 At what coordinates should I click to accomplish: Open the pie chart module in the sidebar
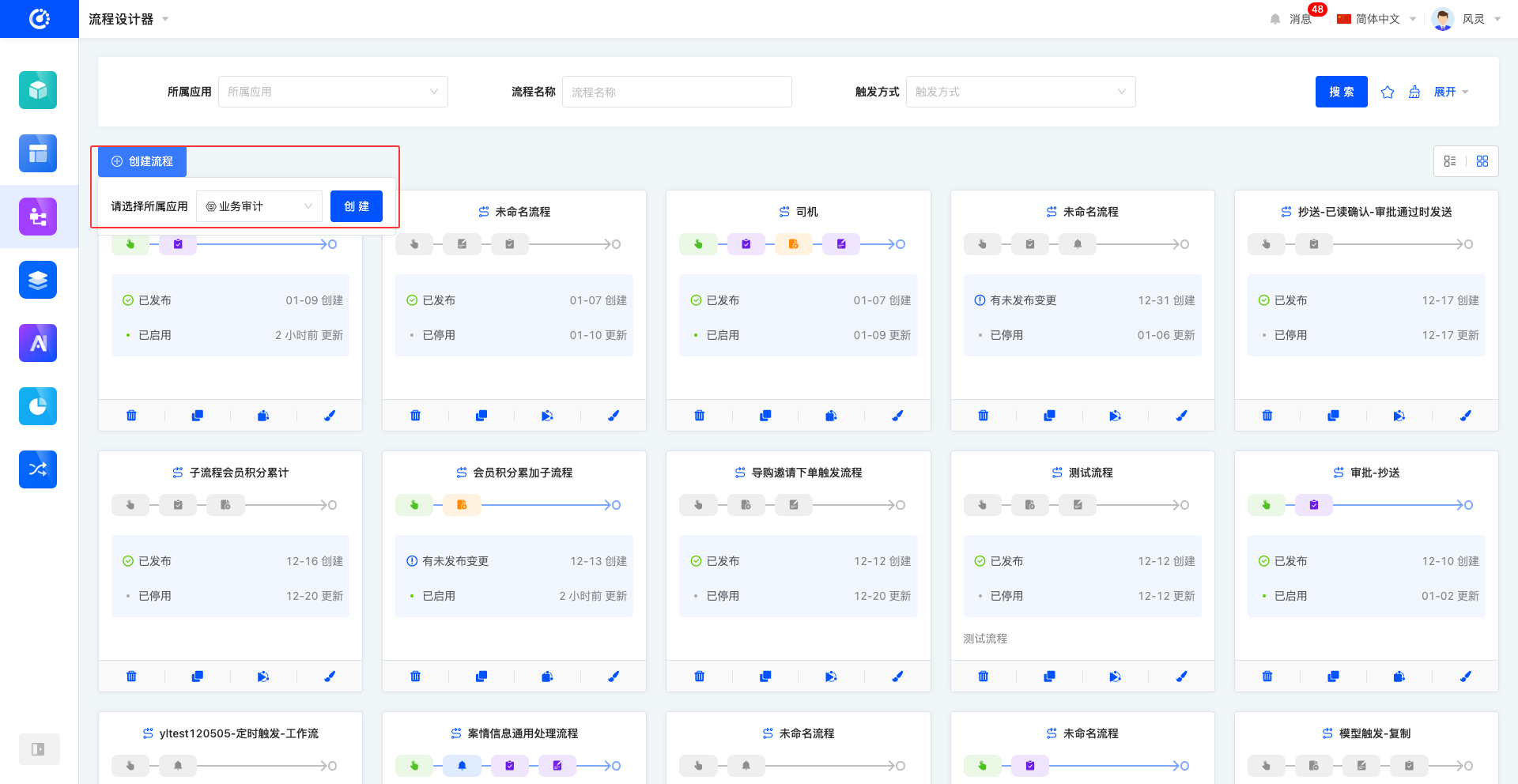pos(38,406)
